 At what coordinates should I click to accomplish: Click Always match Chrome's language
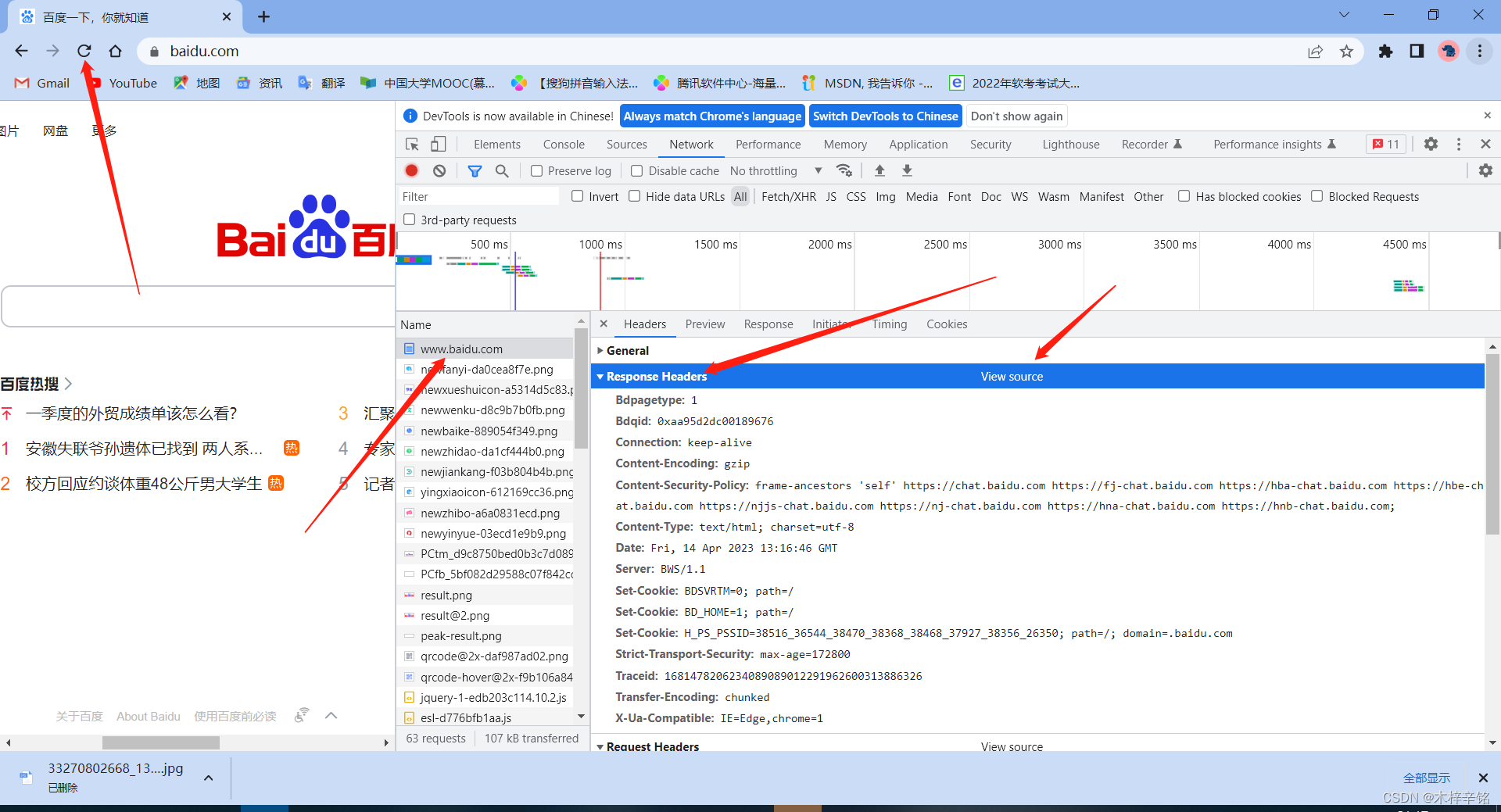pyautogui.click(x=712, y=116)
